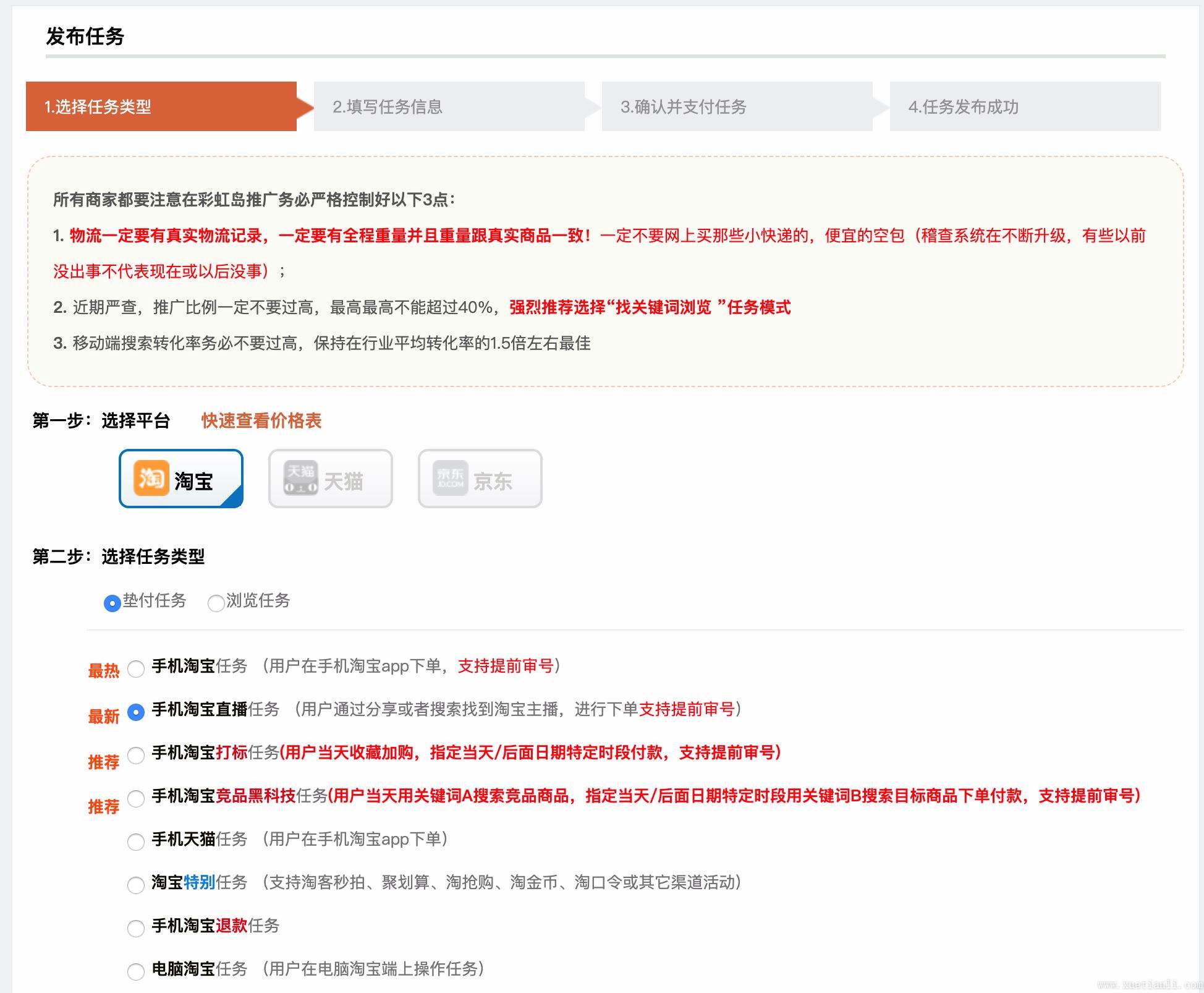The image size is (1204, 993).
Task: Select 手机淘宝竞品黑科技任务 radio option
Action: point(136,798)
